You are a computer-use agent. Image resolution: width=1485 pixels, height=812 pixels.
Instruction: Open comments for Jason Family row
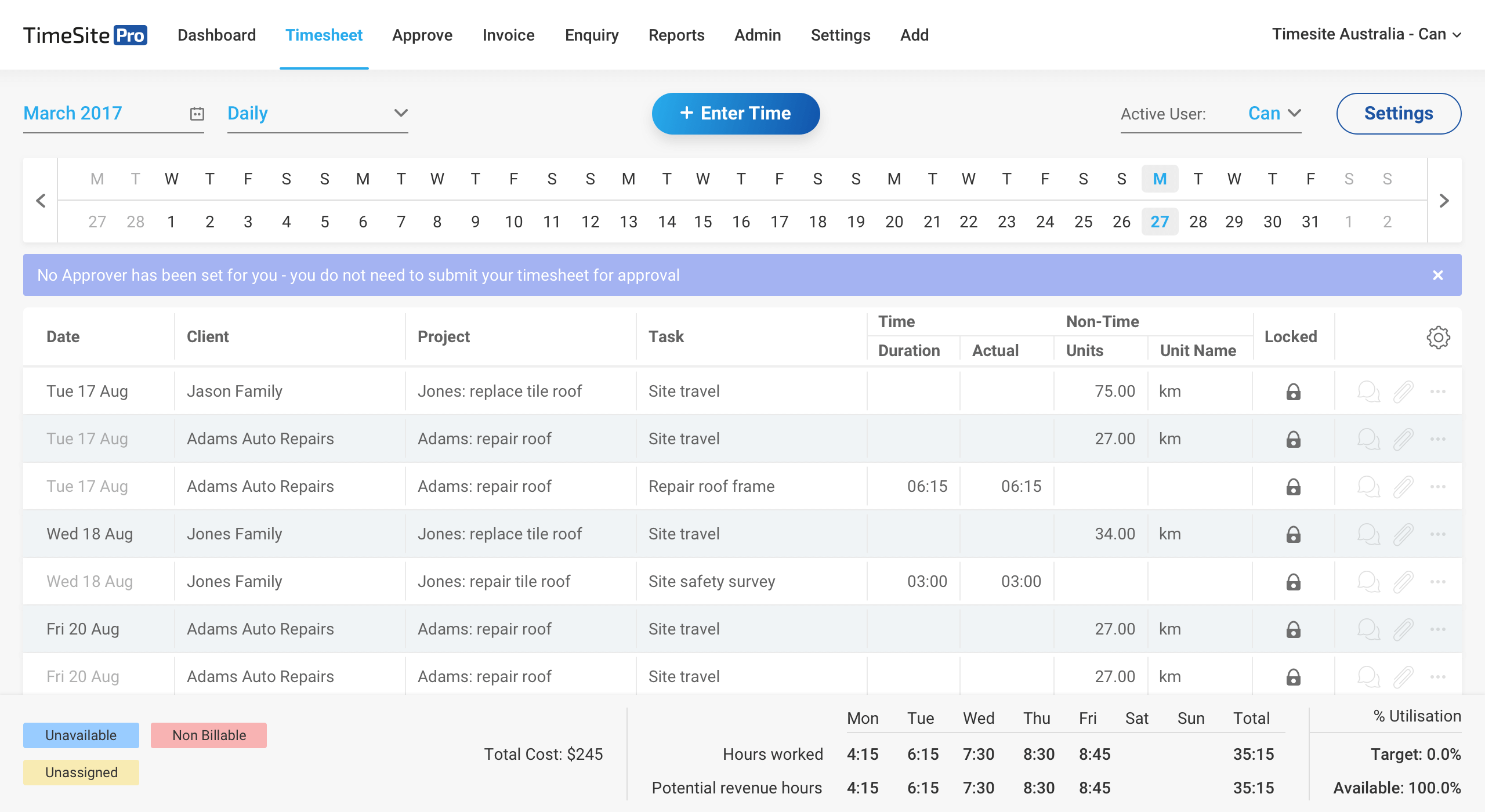tap(1368, 391)
